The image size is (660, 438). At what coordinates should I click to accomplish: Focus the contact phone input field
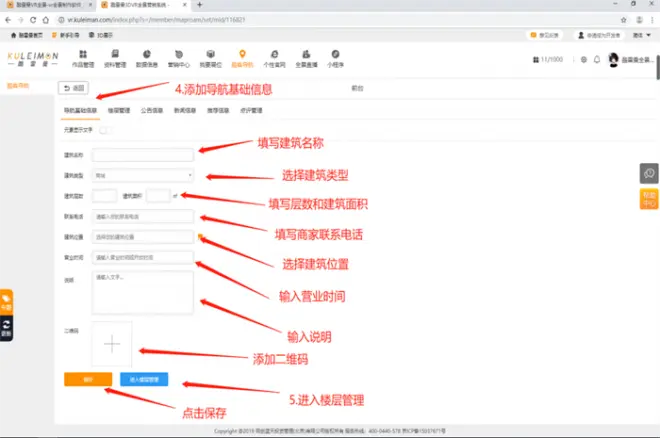coord(143,216)
